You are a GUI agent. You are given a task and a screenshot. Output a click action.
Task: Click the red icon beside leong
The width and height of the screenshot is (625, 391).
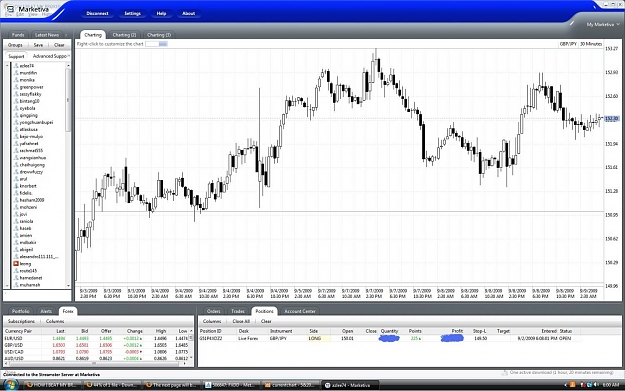click(x=16, y=263)
